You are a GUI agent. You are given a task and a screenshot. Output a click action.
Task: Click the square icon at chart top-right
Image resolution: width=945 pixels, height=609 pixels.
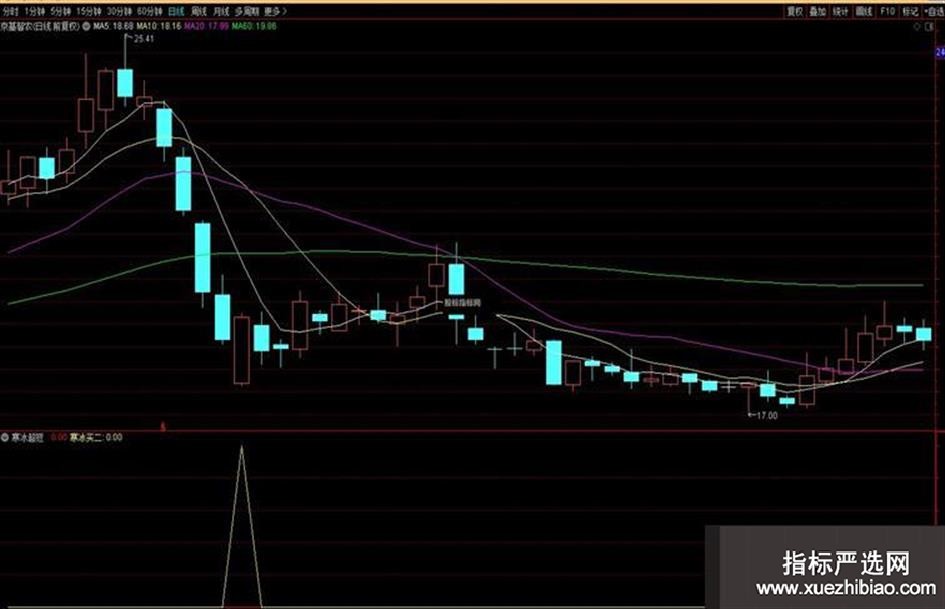coord(929,27)
